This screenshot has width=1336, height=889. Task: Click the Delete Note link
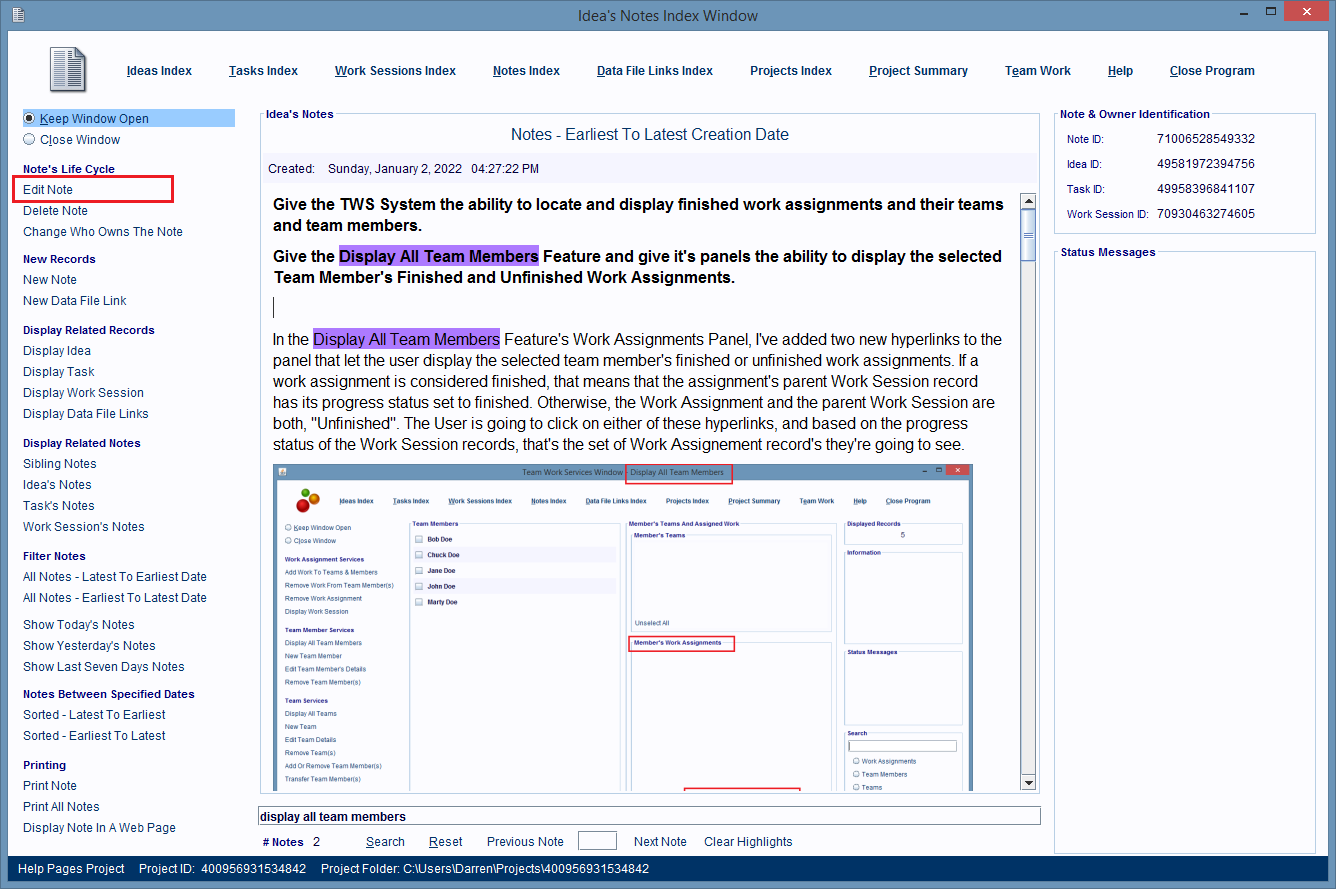[55, 211]
